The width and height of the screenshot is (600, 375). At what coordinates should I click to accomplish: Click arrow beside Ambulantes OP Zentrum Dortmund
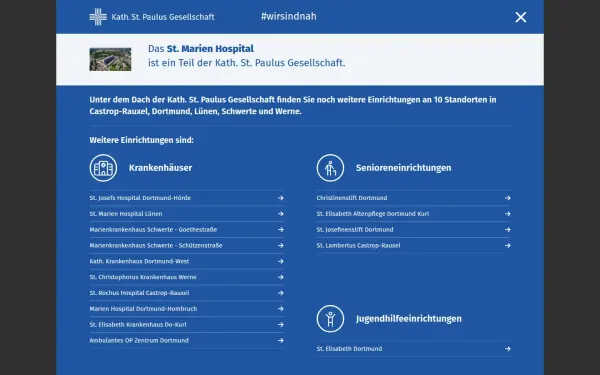click(280, 341)
